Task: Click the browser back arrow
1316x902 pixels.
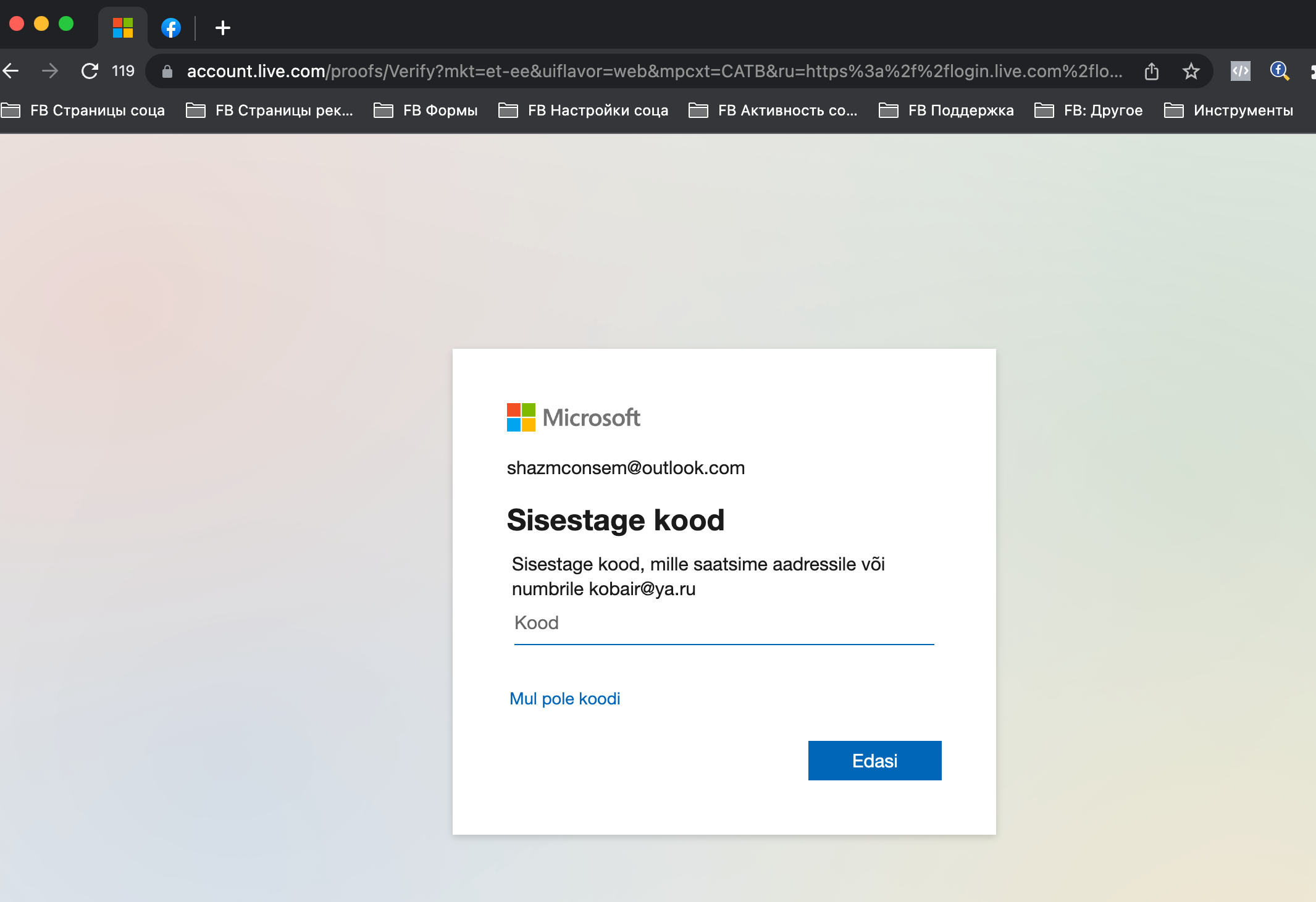Action: click(10, 71)
